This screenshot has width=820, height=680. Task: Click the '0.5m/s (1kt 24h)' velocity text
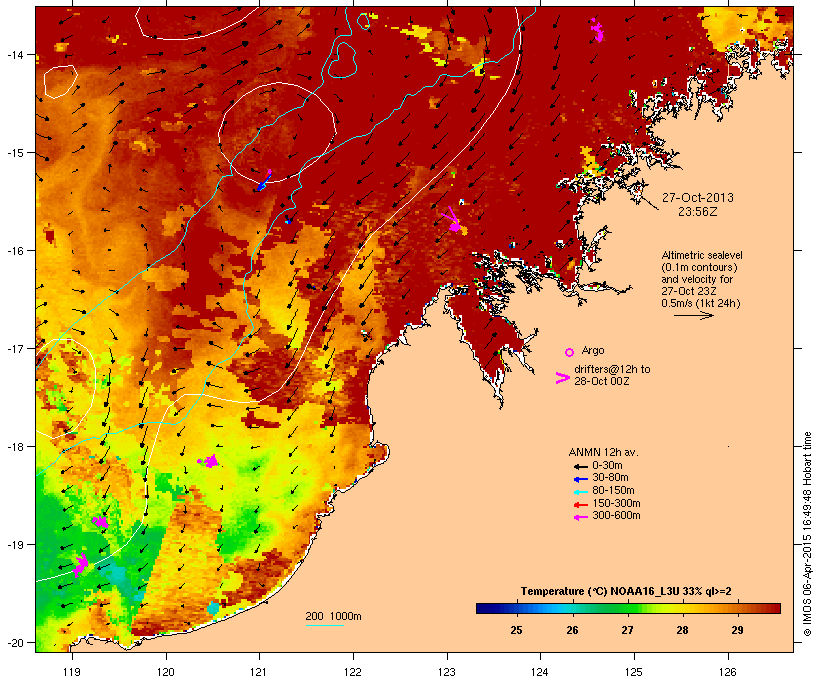click(x=701, y=303)
